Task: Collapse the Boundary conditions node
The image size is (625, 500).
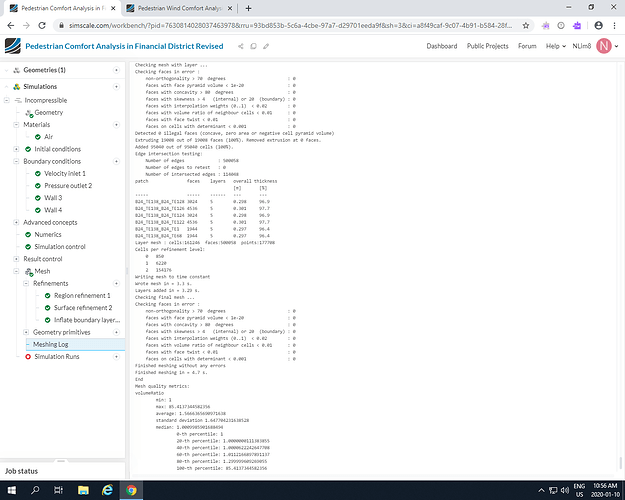Action: tap(16, 161)
